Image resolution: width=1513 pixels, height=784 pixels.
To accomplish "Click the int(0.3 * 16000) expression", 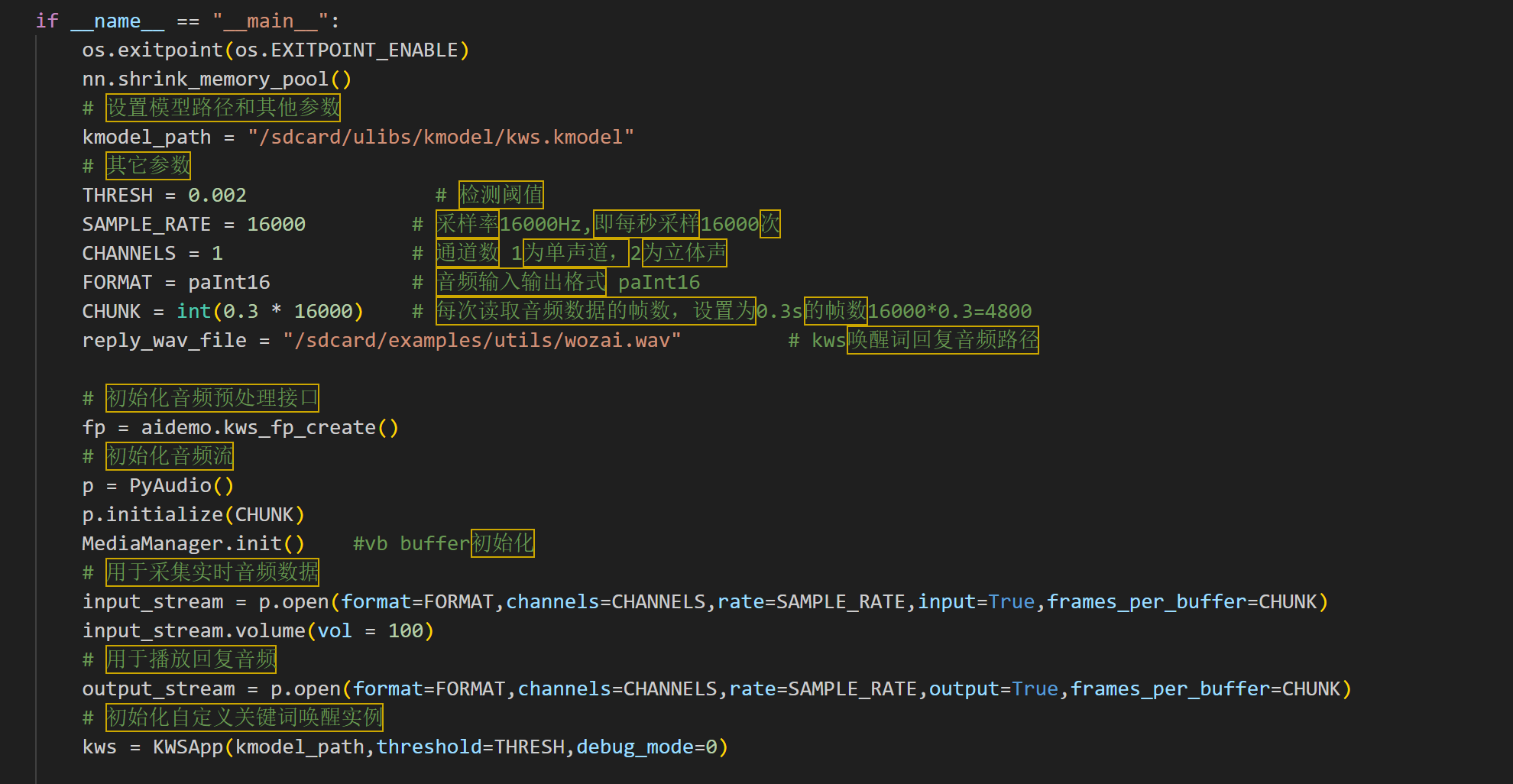I will coord(270,312).
